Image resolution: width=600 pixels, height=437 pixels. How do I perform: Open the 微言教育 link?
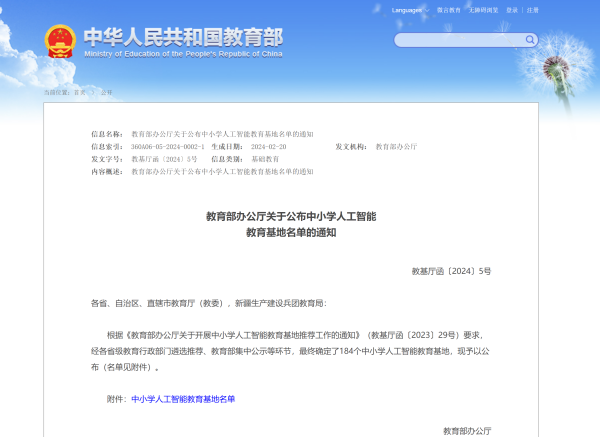pyautogui.click(x=448, y=10)
